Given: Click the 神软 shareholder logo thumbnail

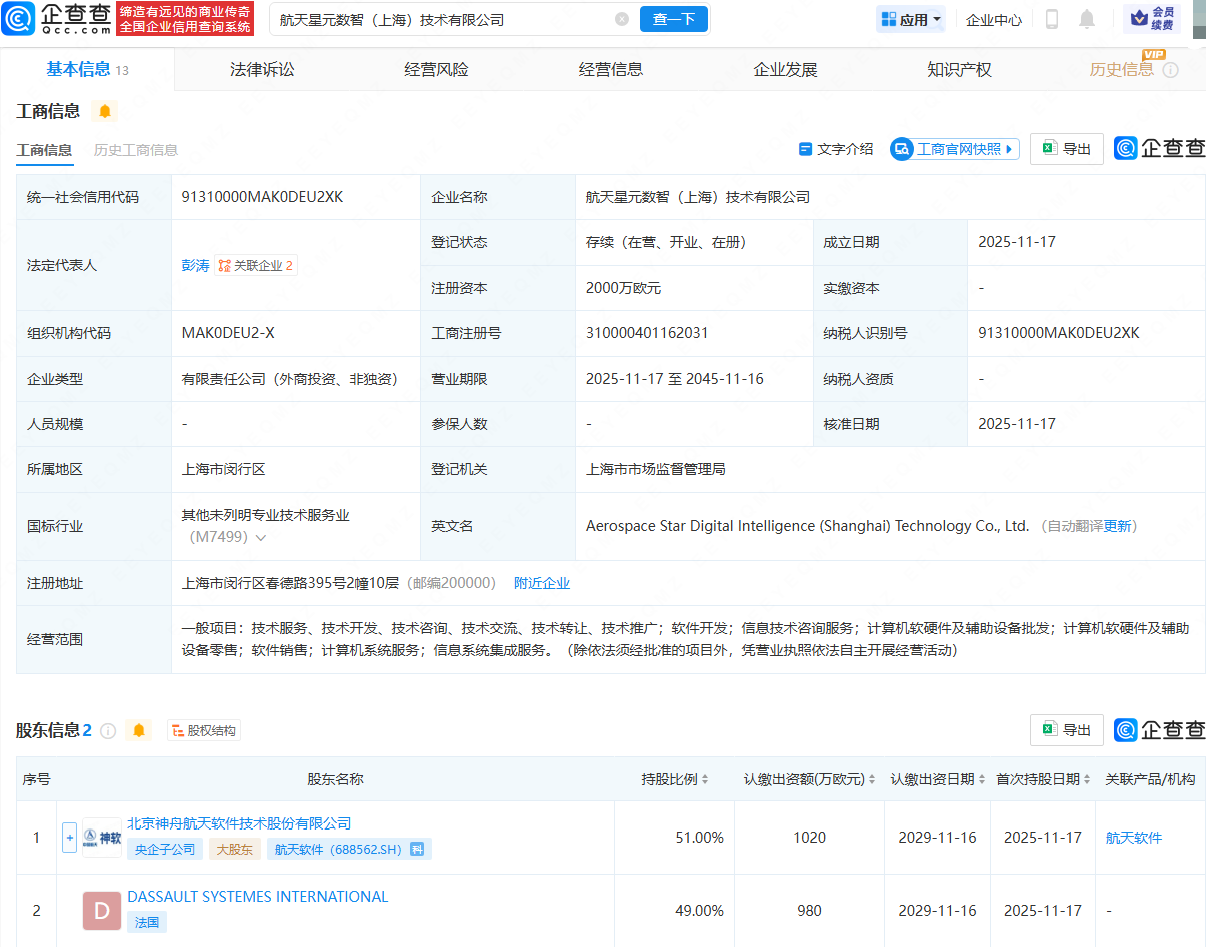Looking at the screenshot, I should 102,837.
